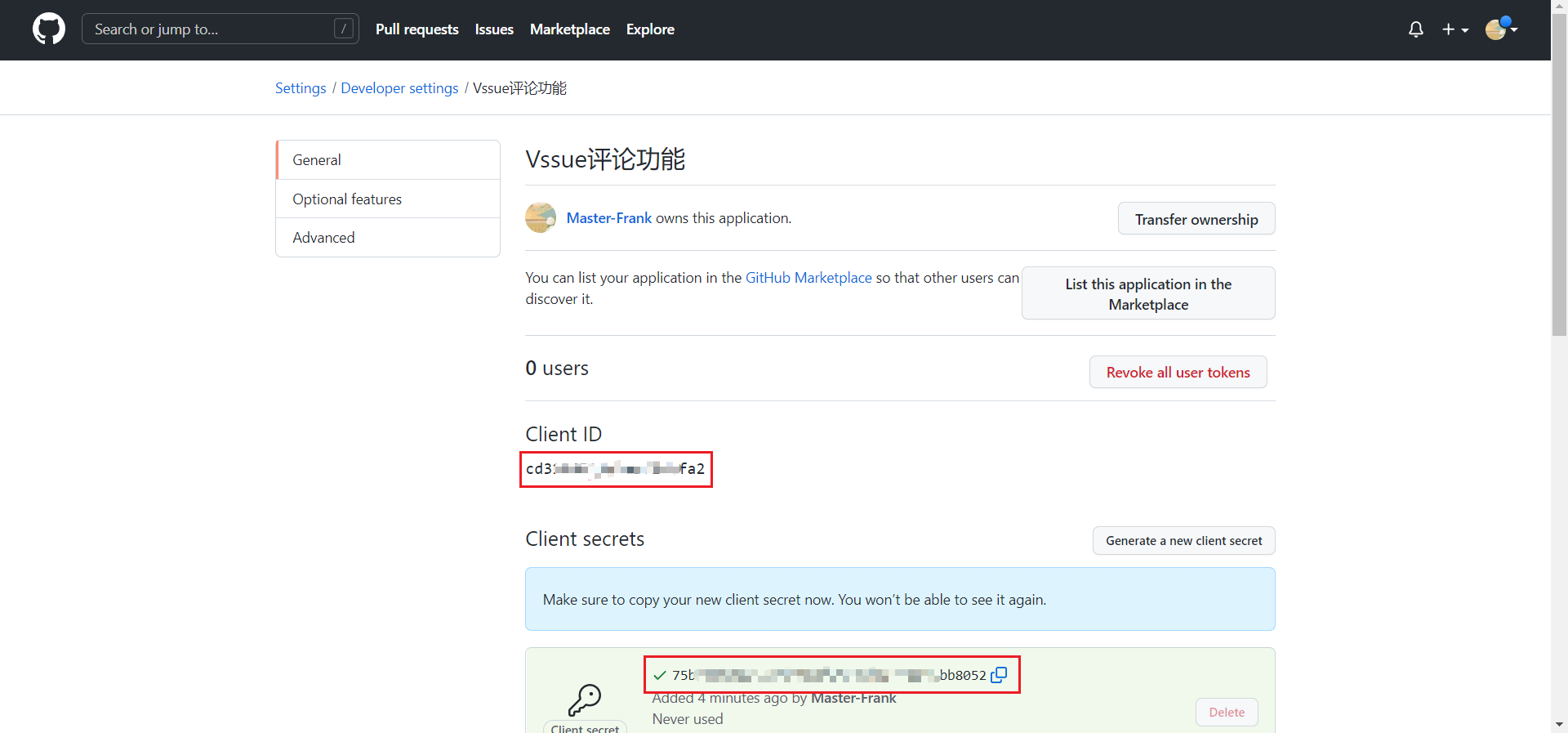Switch to Optional features in the sidebar
Viewport: 1568px width, 733px height.
point(388,199)
